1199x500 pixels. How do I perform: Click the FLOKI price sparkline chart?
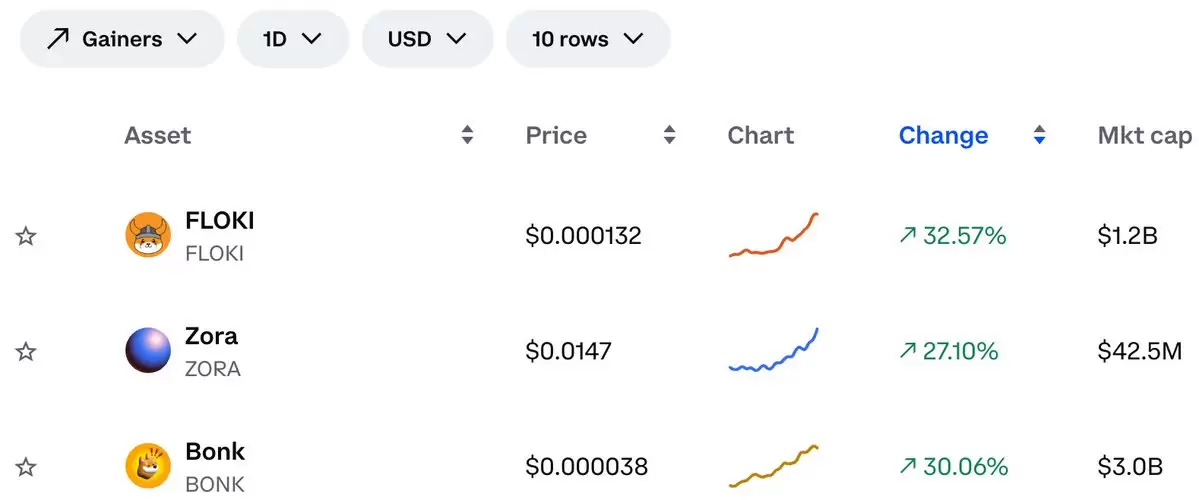pyautogui.click(x=773, y=235)
